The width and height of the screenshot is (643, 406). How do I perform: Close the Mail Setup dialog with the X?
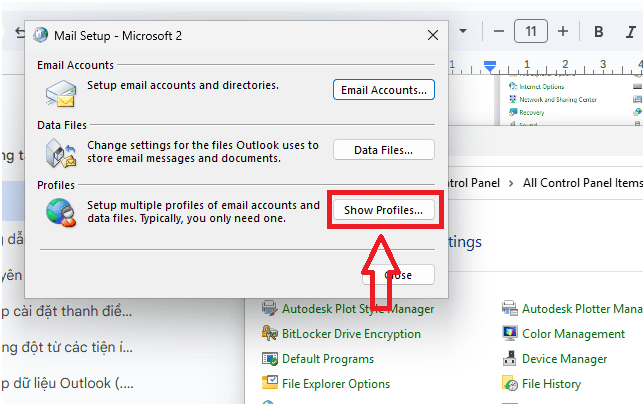(x=433, y=35)
